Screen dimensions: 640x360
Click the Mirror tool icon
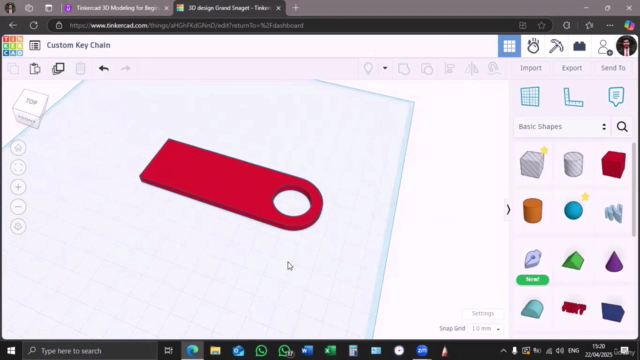(471, 69)
